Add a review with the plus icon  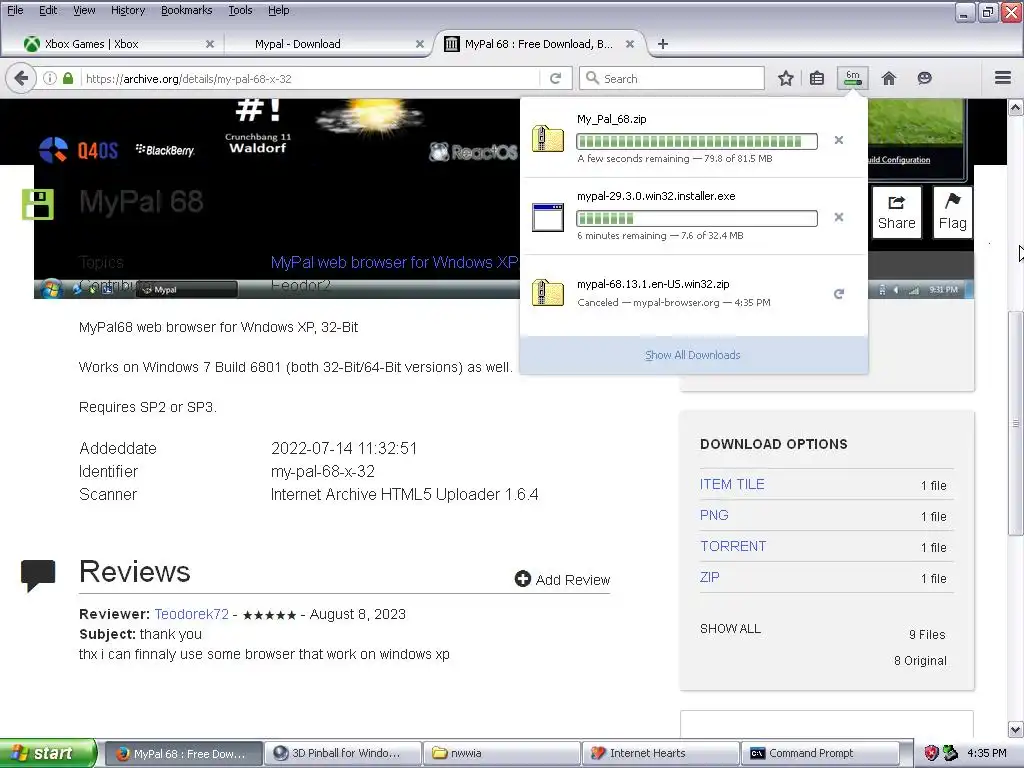point(522,579)
